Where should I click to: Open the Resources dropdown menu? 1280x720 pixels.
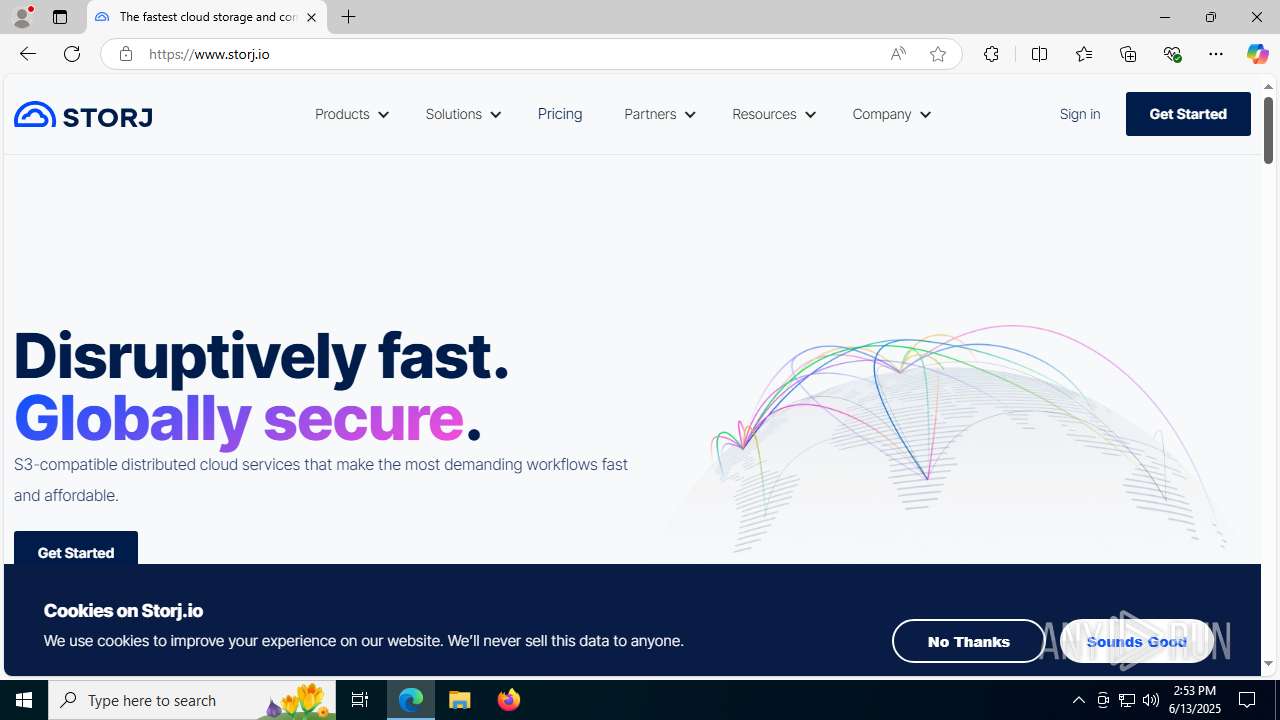(773, 114)
